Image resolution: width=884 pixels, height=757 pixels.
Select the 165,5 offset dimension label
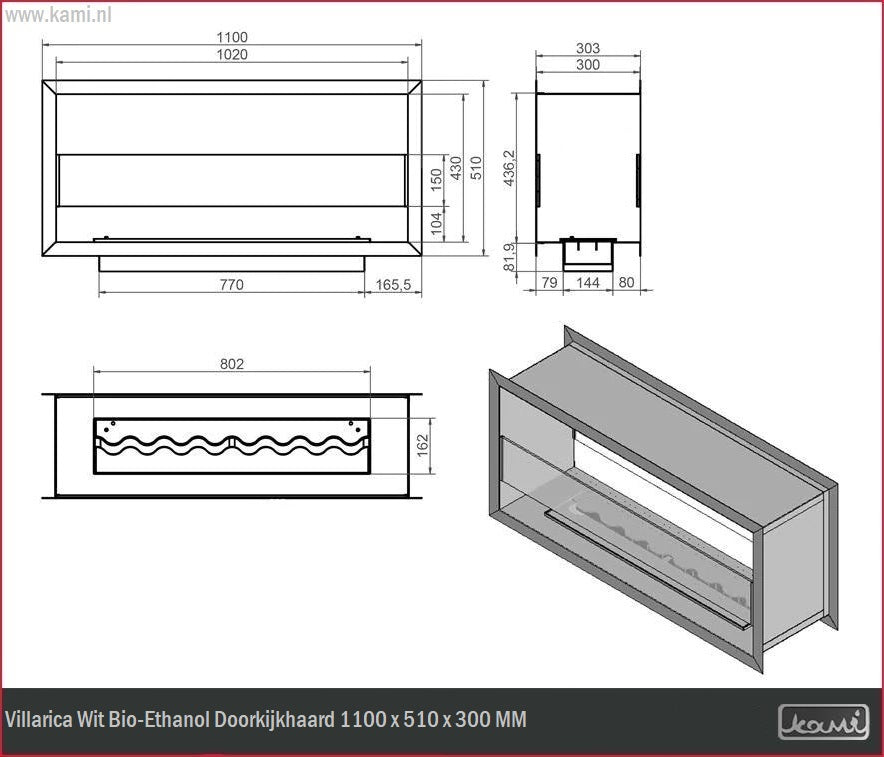[395, 285]
